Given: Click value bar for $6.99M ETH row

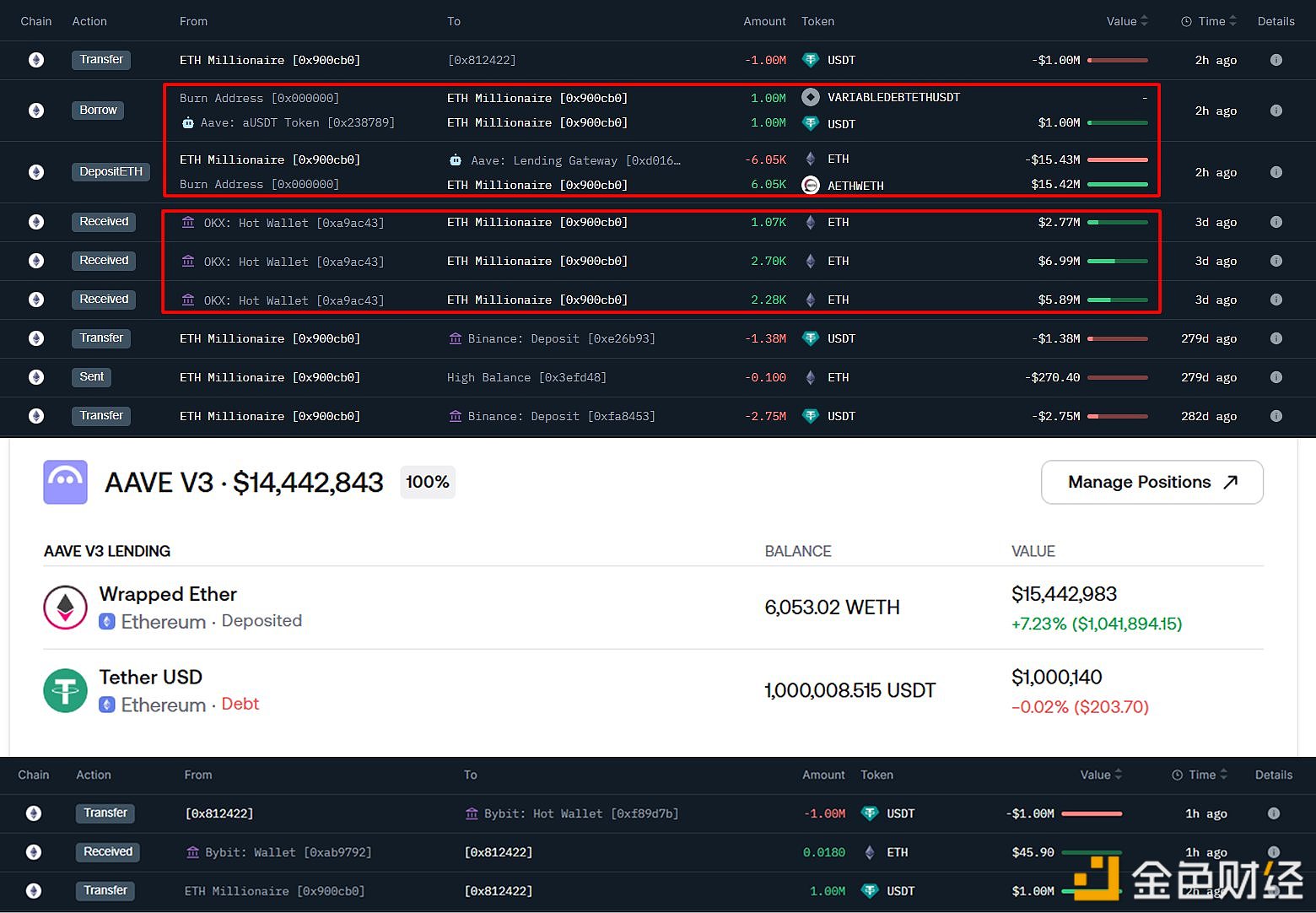Looking at the screenshot, I should [1118, 262].
